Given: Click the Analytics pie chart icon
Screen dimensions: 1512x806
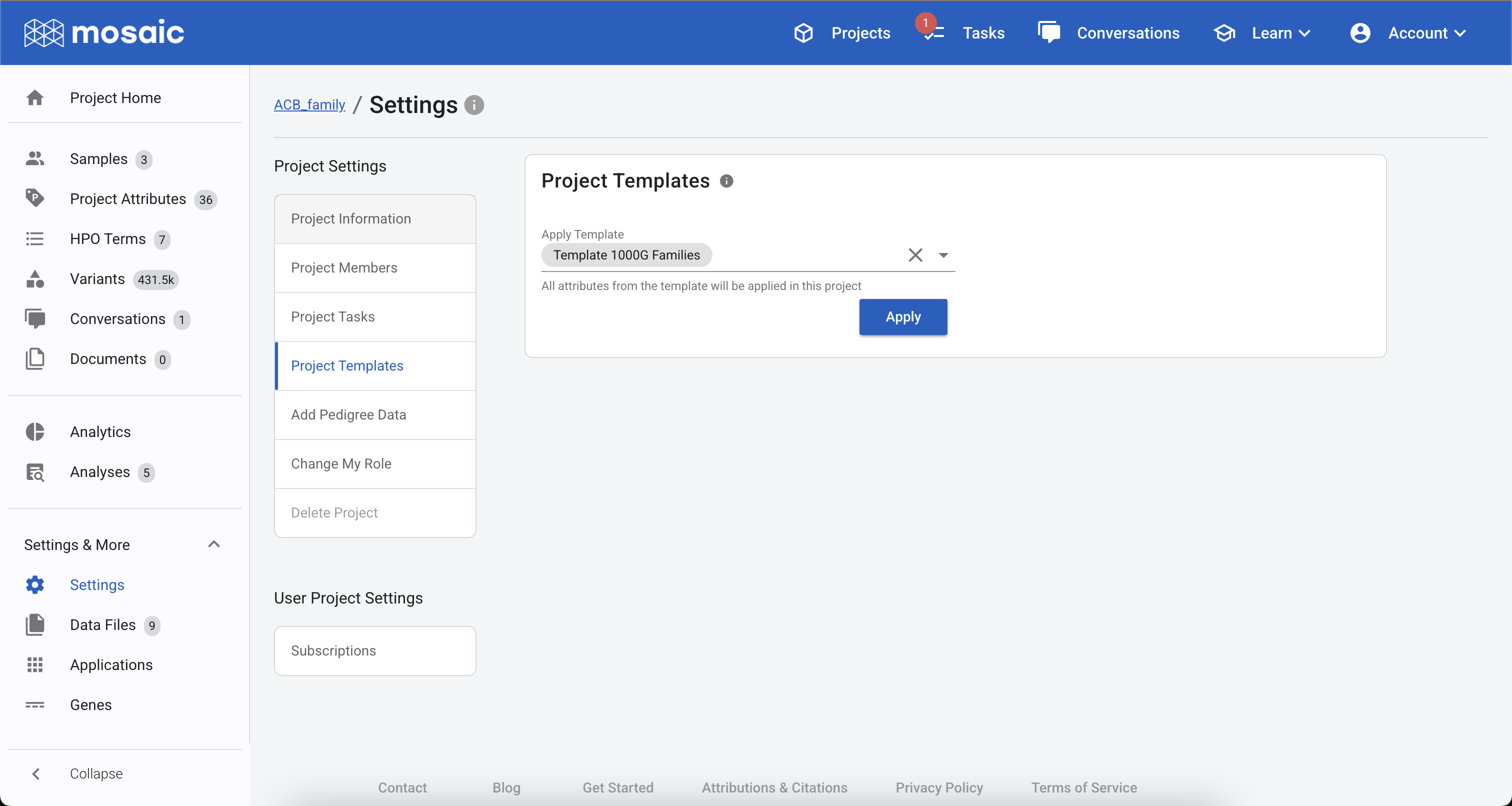Looking at the screenshot, I should click(35, 432).
